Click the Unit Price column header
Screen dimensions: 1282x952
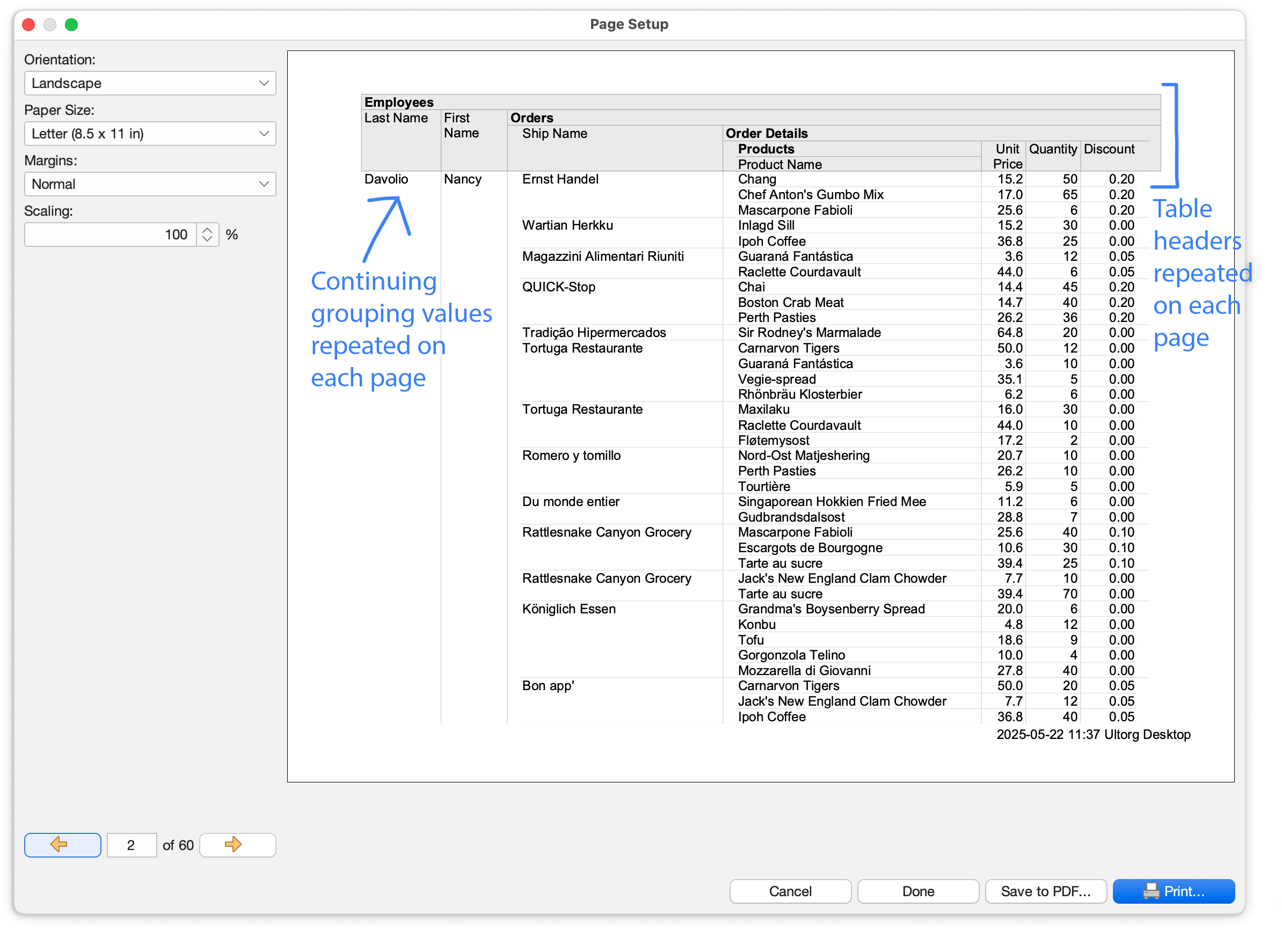click(1008, 156)
